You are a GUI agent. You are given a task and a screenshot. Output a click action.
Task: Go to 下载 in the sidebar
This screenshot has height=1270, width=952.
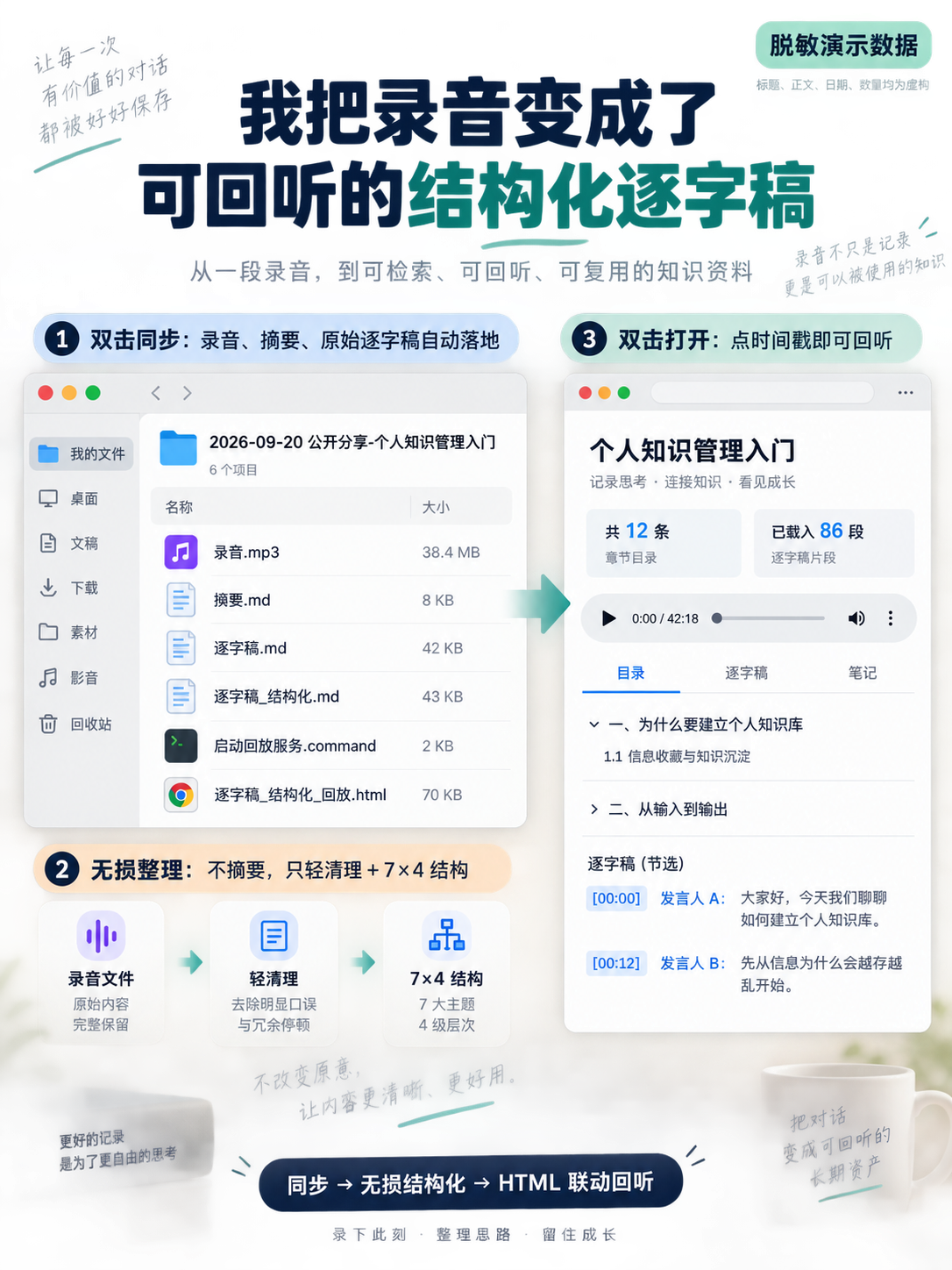click(x=68, y=588)
